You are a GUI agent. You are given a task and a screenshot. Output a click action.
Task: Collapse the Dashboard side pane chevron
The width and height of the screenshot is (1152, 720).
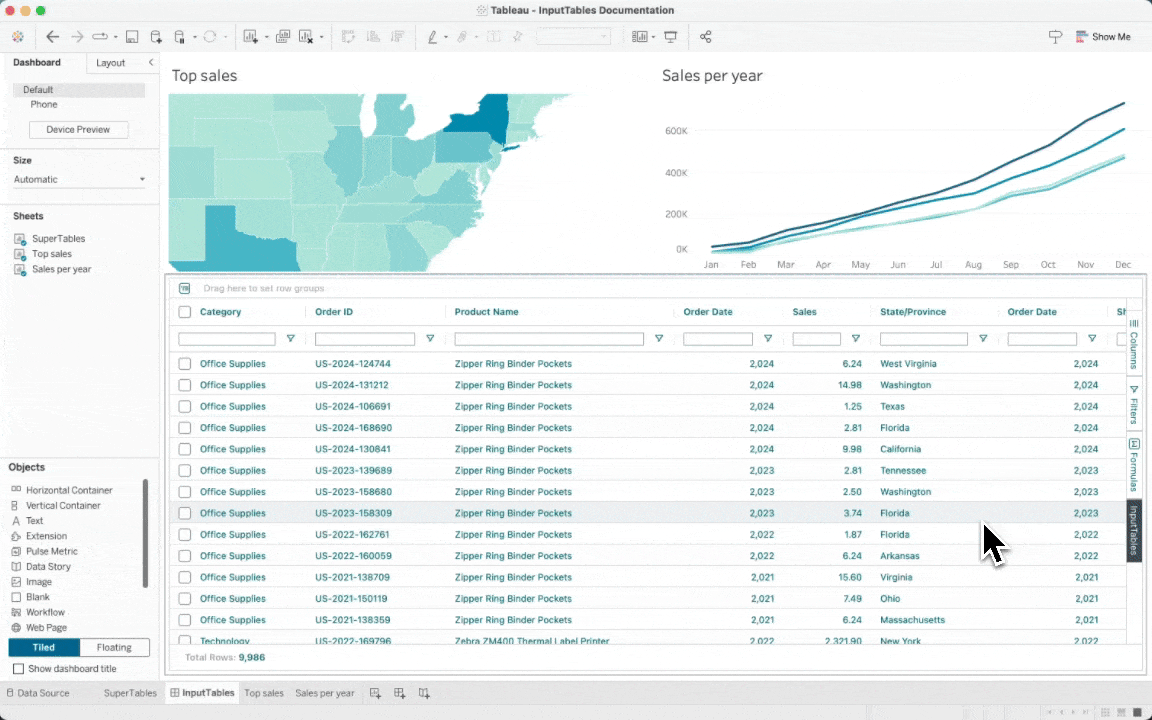[x=151, y=63]
